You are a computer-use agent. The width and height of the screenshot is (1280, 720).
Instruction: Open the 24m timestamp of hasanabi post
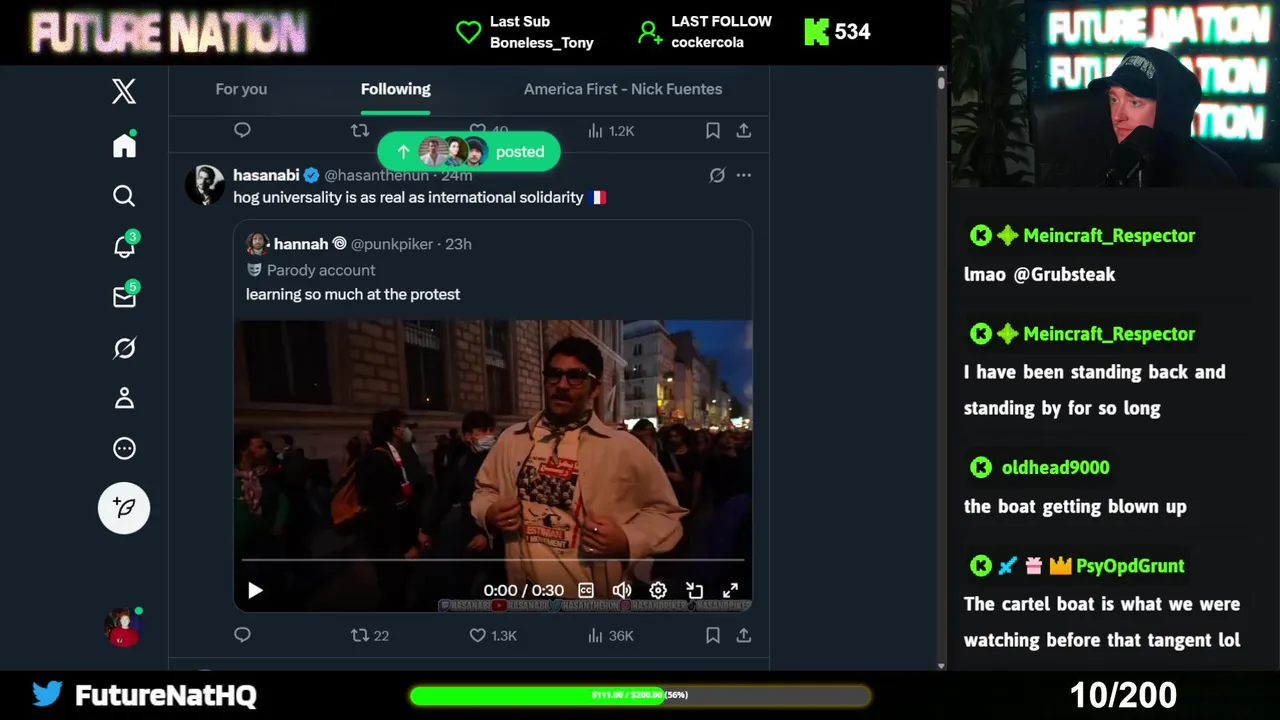coord(457,175)
